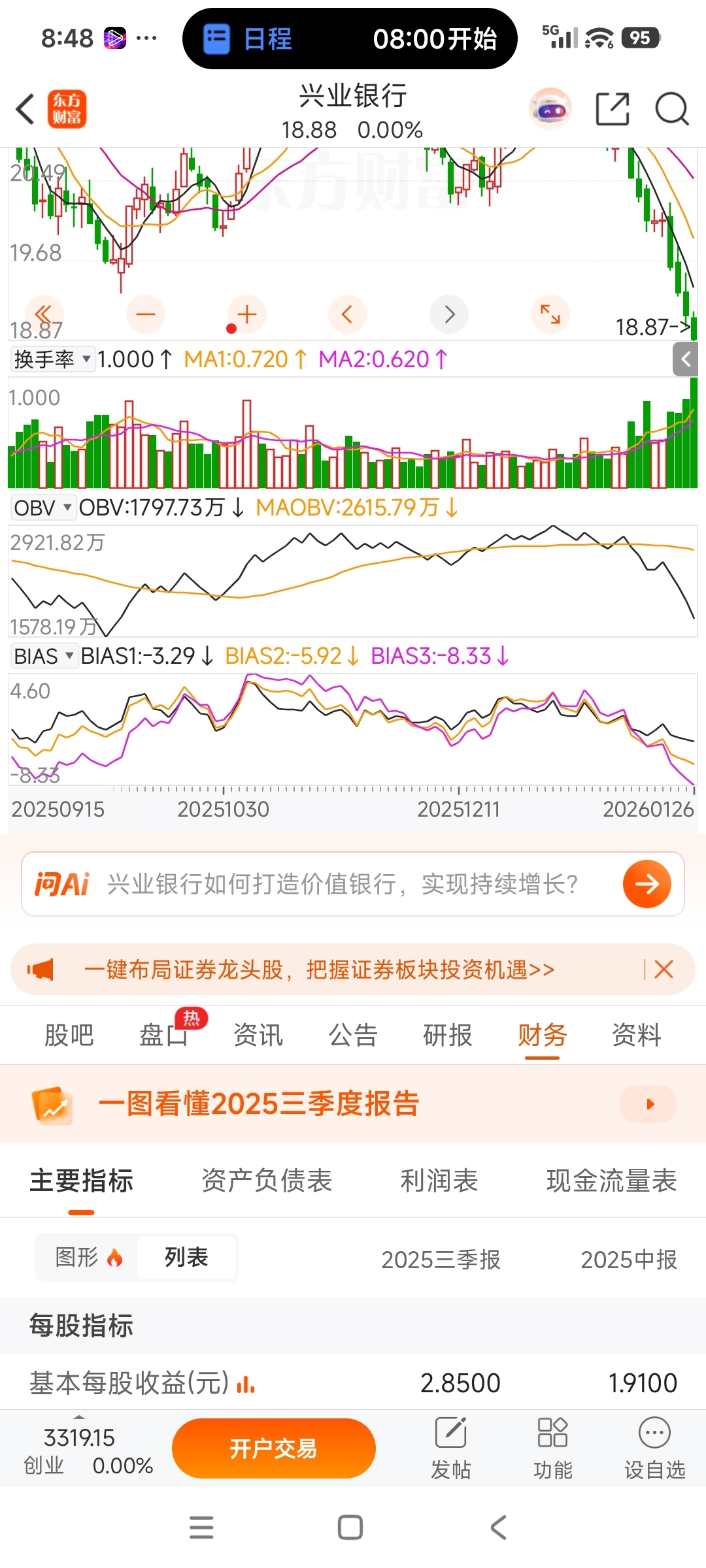Screen dimensions: 706x1568
Task: Tap the play arrow on report banner
Action: click(648, 1104)
